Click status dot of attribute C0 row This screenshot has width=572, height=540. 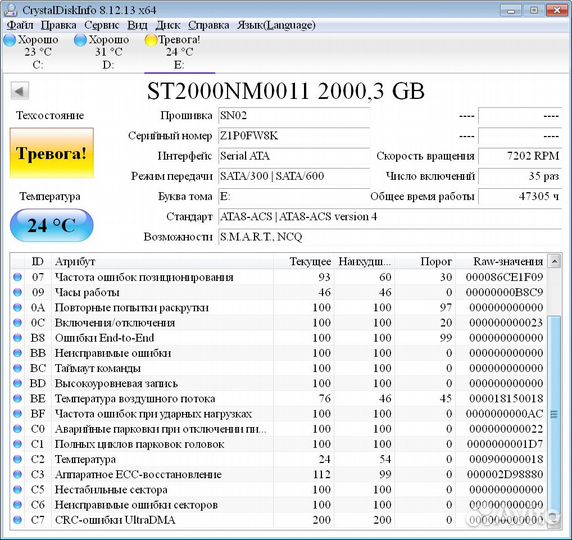pyautogui.click(x=18, y=429)
